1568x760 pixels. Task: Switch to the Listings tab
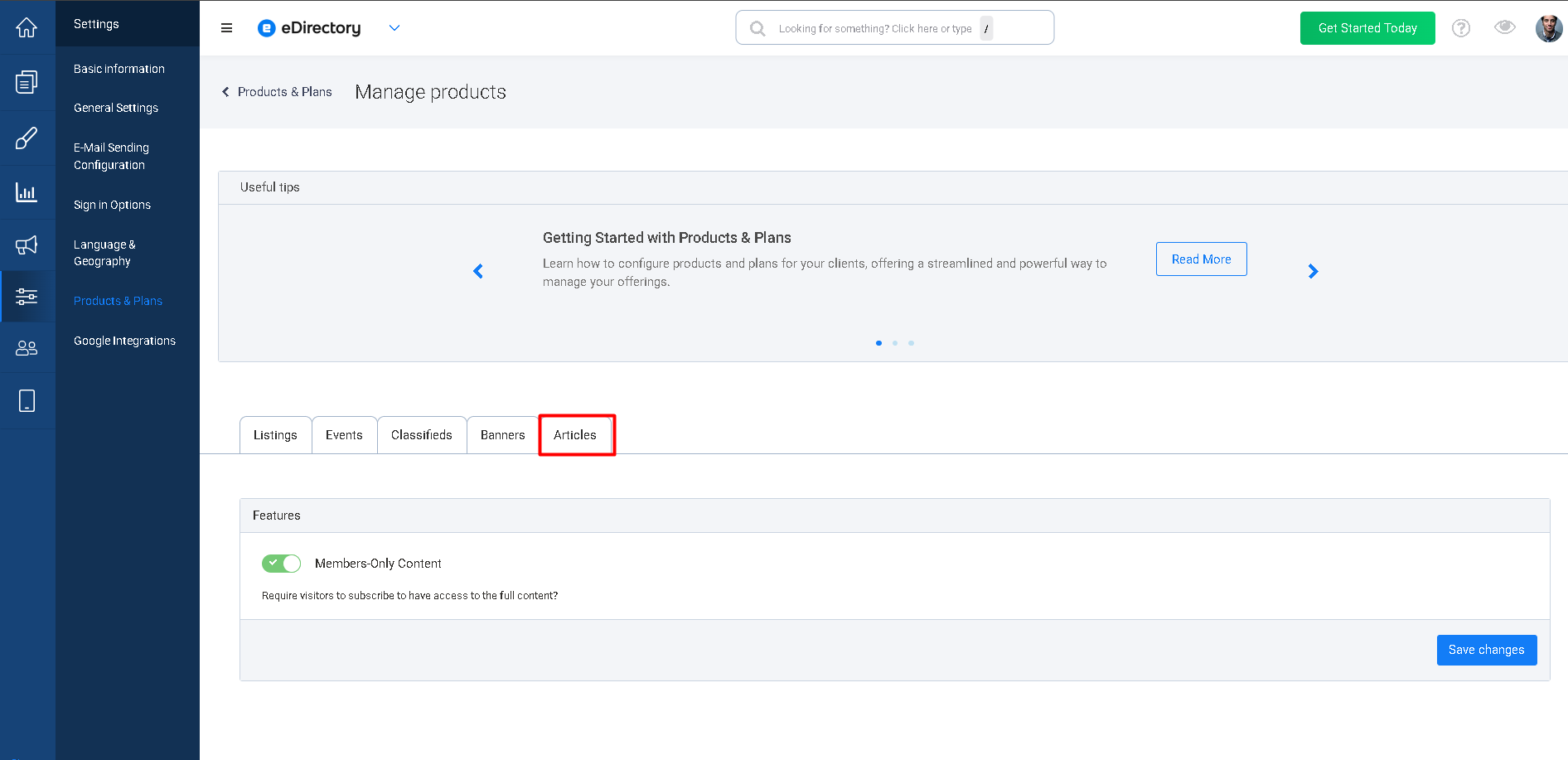click(x=275, y=435)
